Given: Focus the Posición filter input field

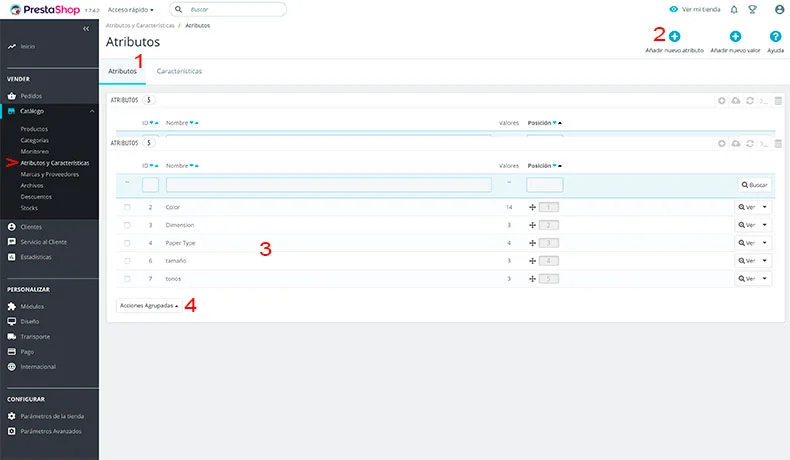Looking at the screenshot, I should click(x=545, y=185).
